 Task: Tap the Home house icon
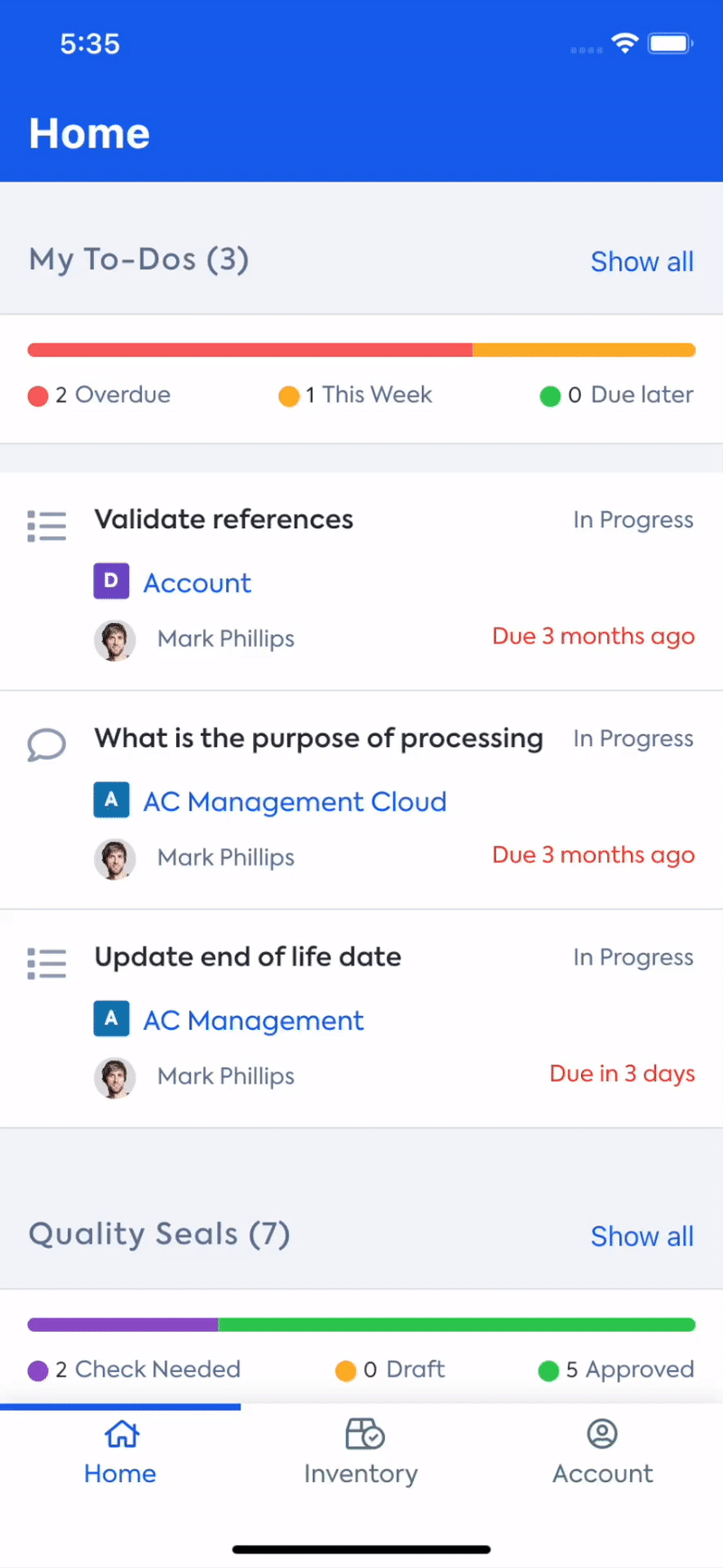click(121, 1434)
